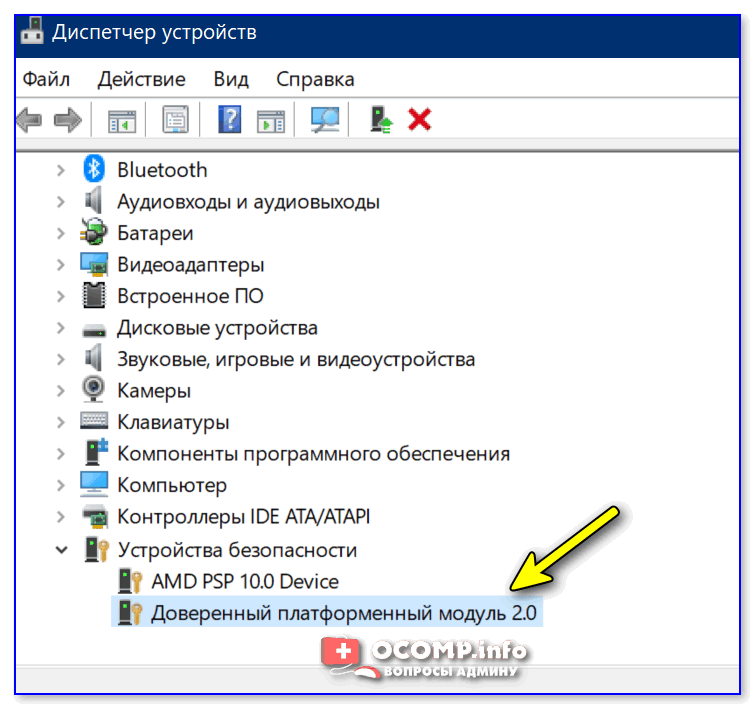
Task: Expand Звуковые, игровые и видеоустройства
Action: coord(61,359)
